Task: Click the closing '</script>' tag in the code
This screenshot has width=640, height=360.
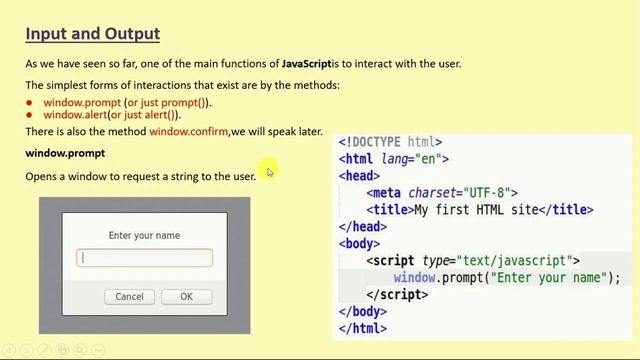Action: tap(397, 295)
